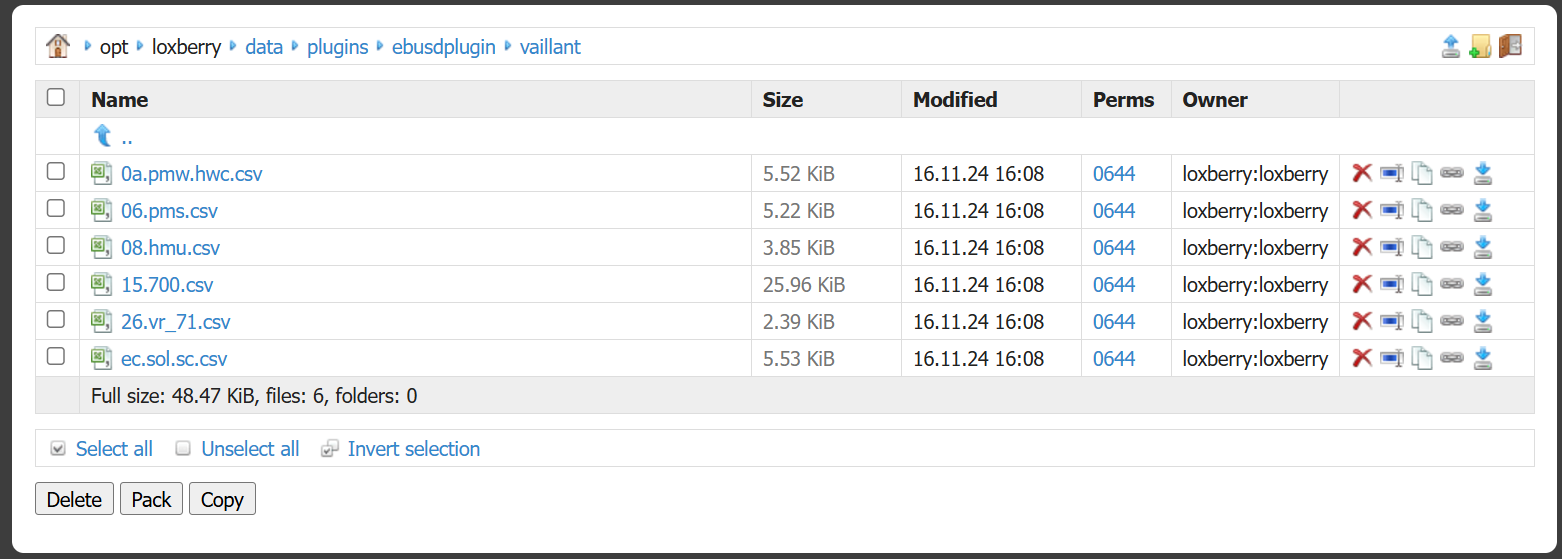
Task: Delete ec.sol.sc.csv via its red X icon
Action: click(x=1361, y=358)
